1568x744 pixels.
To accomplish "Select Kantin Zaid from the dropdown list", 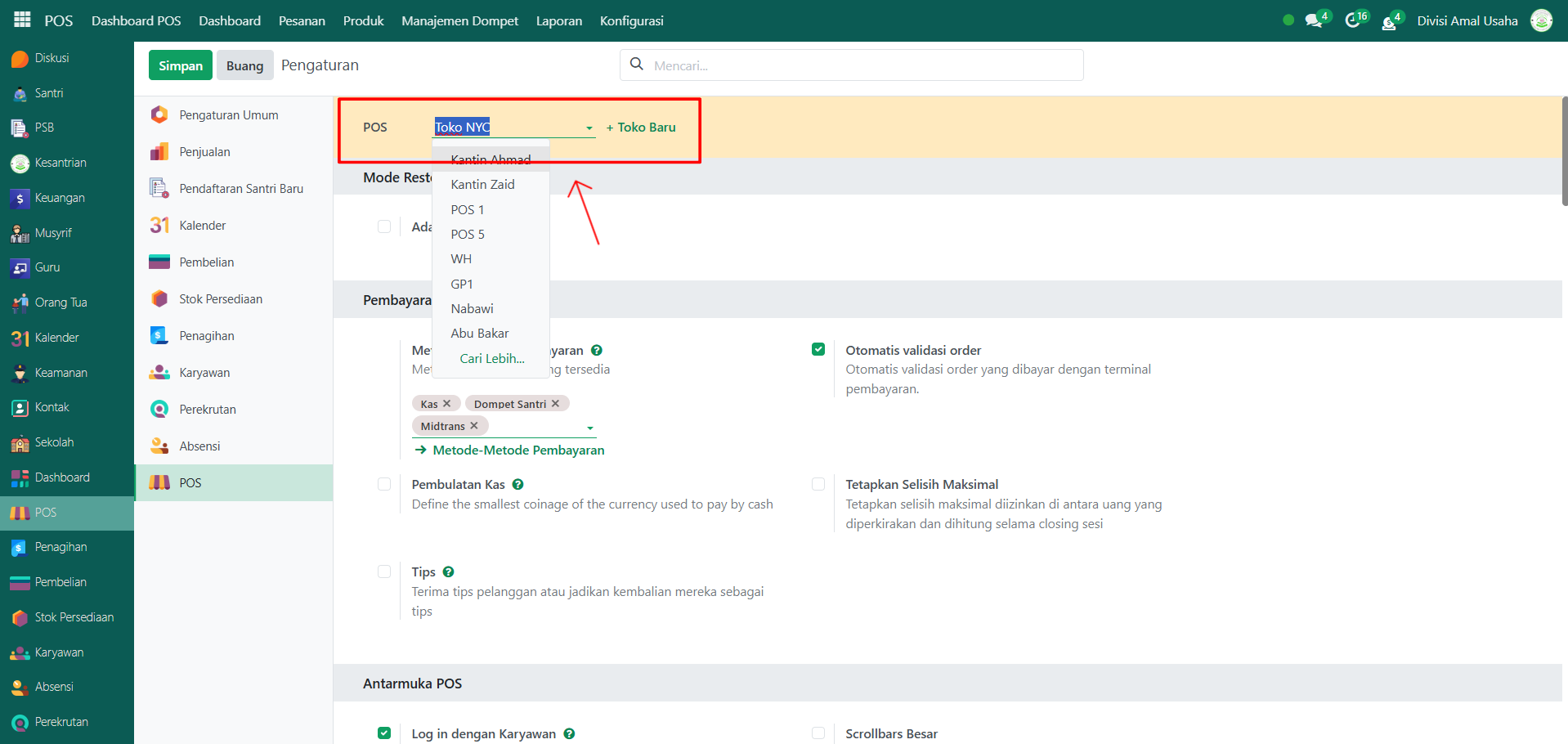I will (x=482, y=185).
